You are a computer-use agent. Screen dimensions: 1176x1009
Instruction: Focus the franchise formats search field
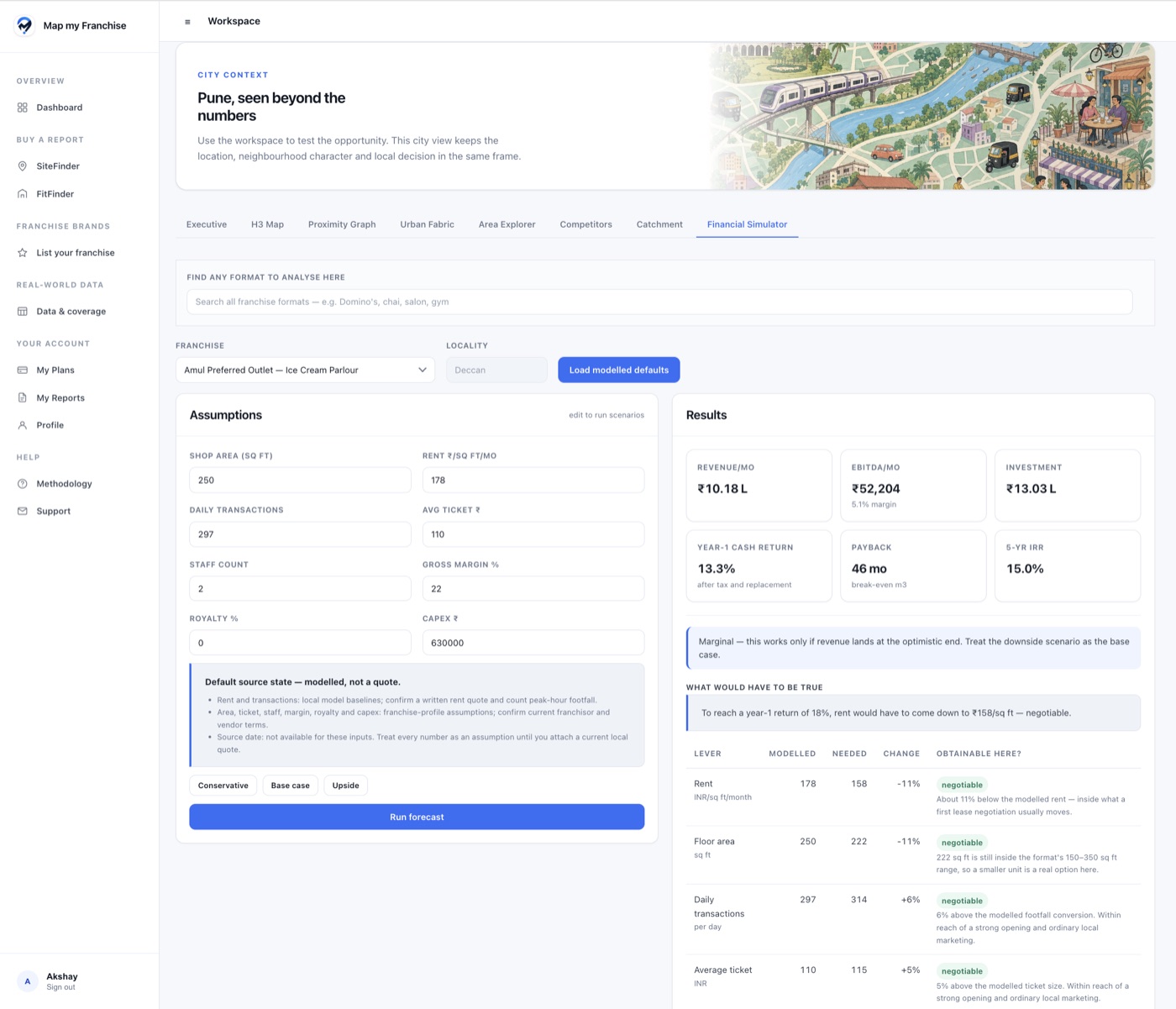click(x=659, y=302)
